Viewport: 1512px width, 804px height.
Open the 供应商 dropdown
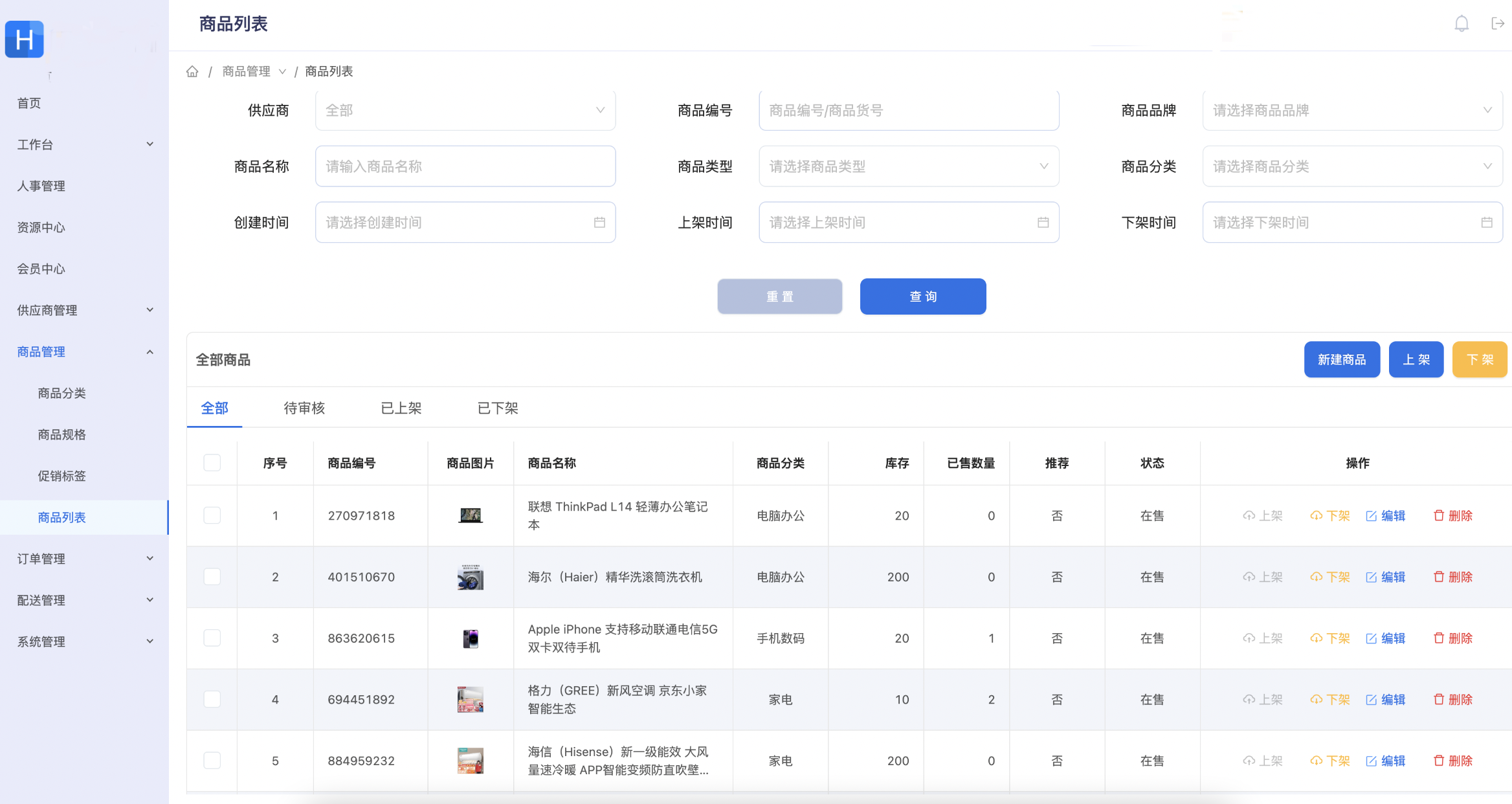(x=465, y=110)
